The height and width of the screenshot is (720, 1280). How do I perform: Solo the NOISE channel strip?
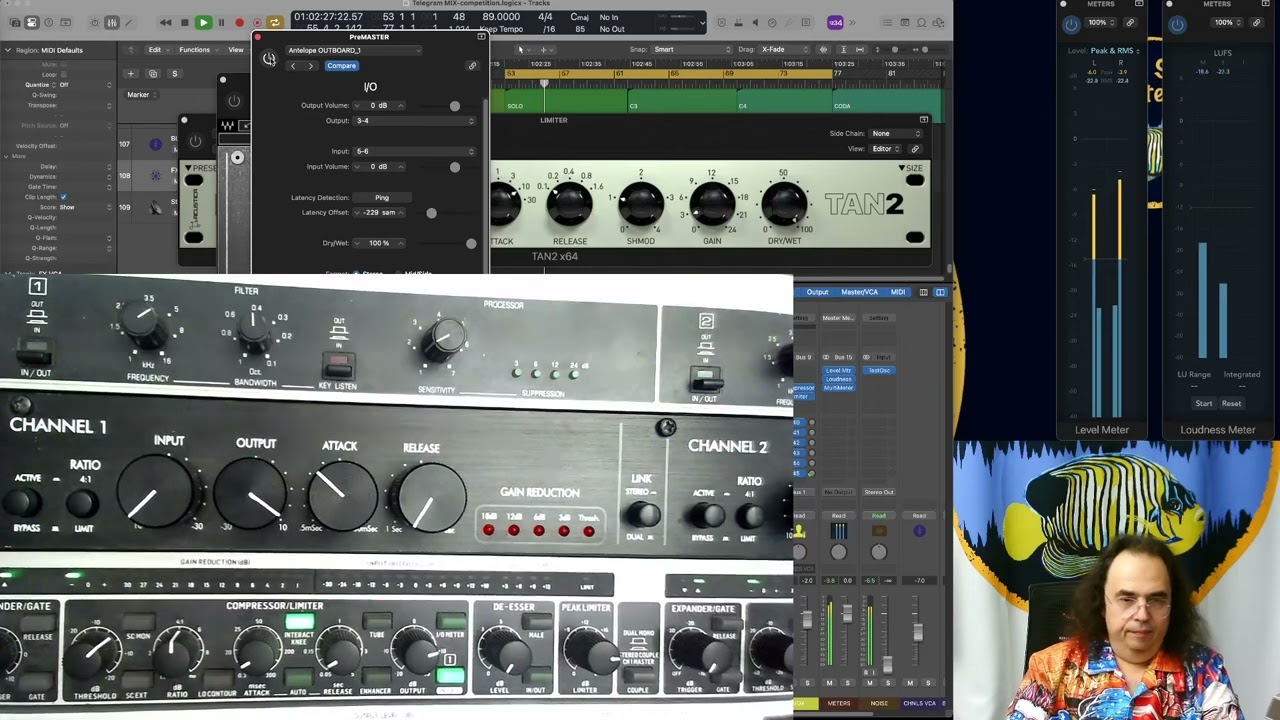[x=887, y=683]
